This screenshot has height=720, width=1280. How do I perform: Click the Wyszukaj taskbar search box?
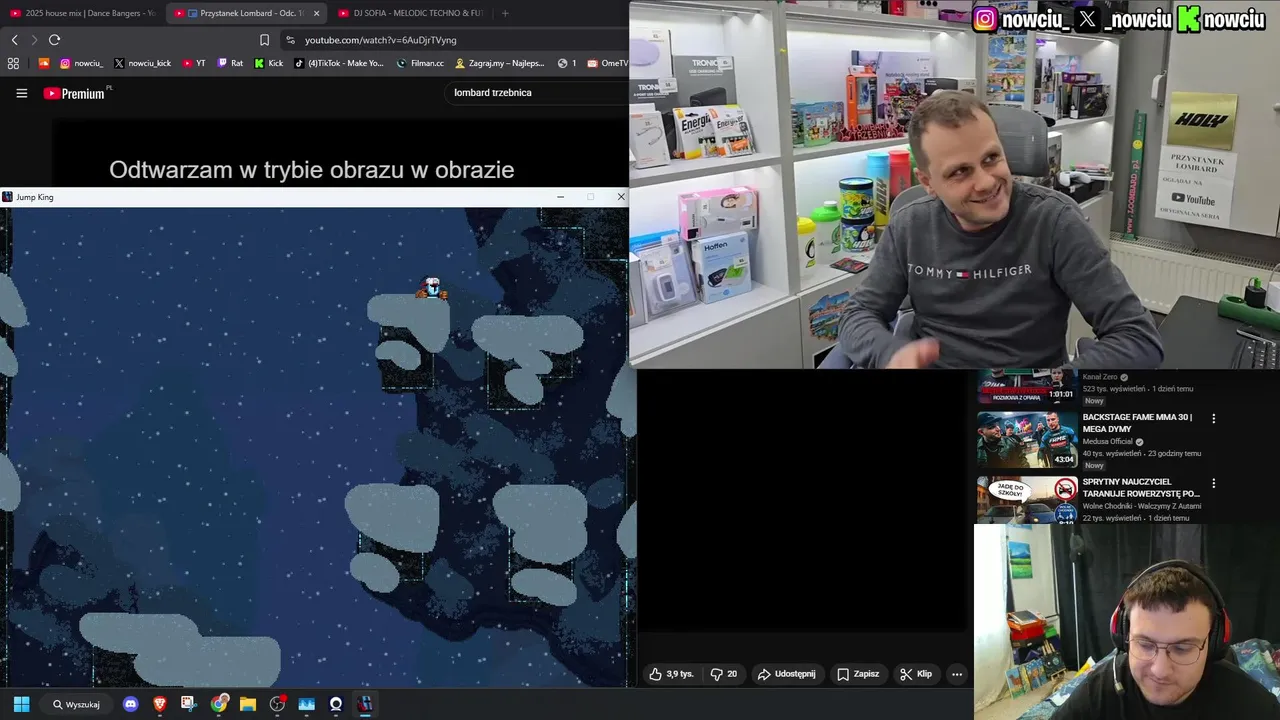(77, 704)
